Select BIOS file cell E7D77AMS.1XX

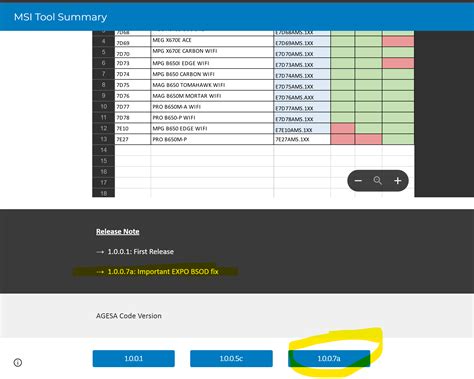pyautogui.click(x=302, y=107)
